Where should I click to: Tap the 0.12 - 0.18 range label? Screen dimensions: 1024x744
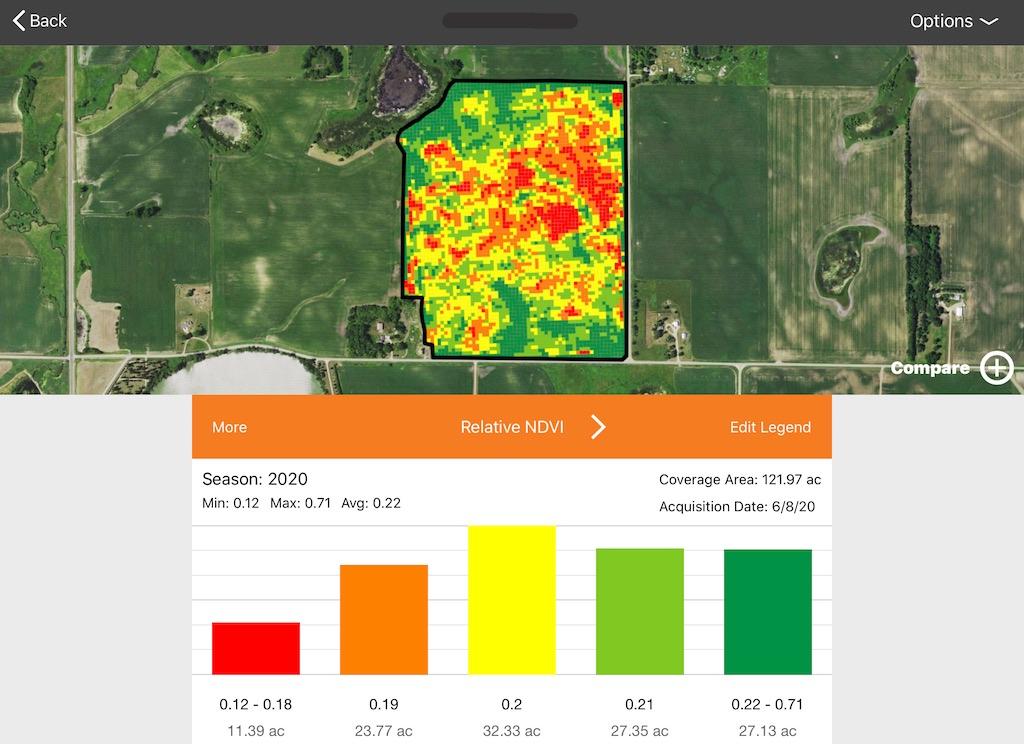256,704
